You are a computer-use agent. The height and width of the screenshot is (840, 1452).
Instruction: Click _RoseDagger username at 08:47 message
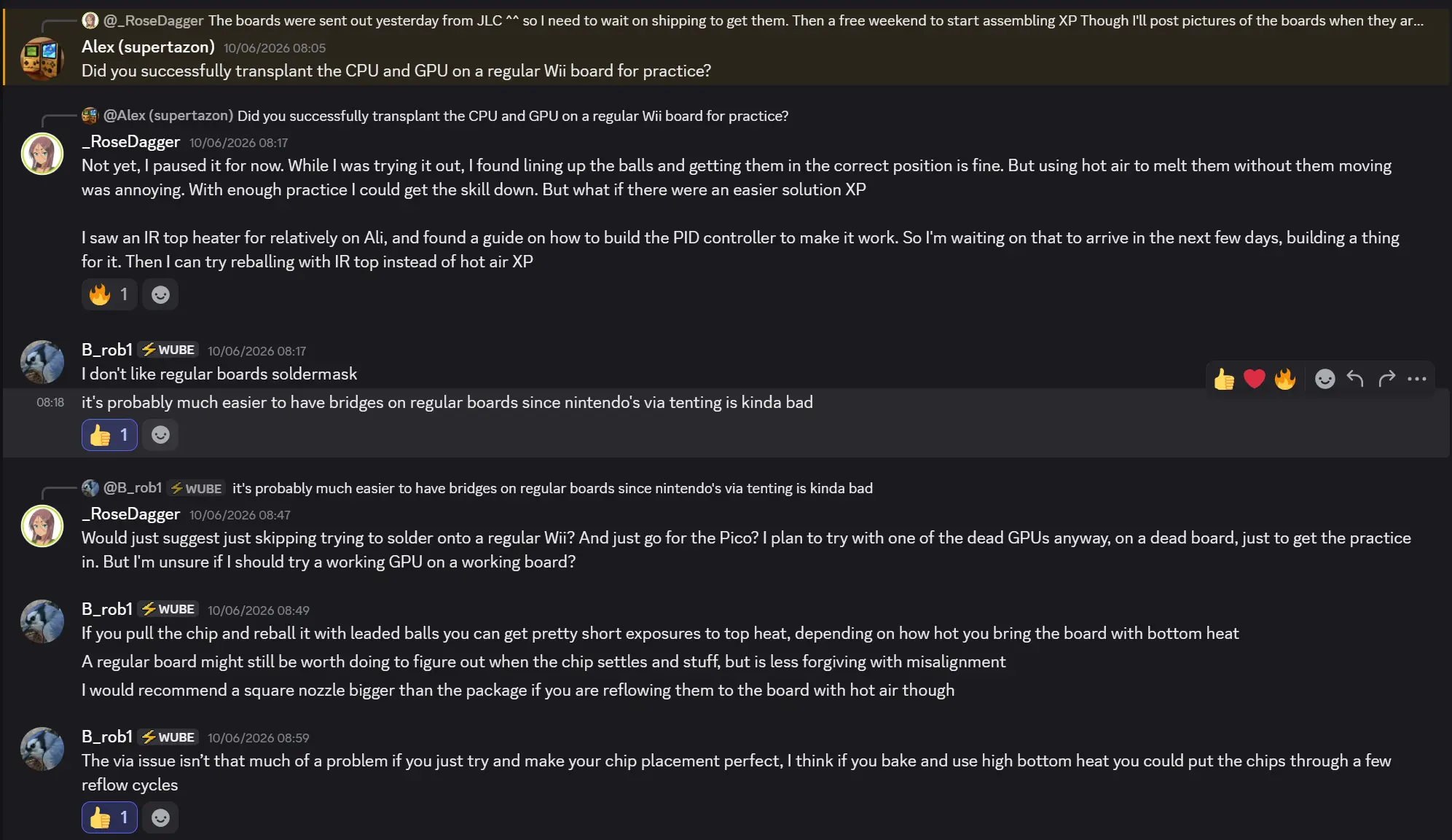[131, 514]
